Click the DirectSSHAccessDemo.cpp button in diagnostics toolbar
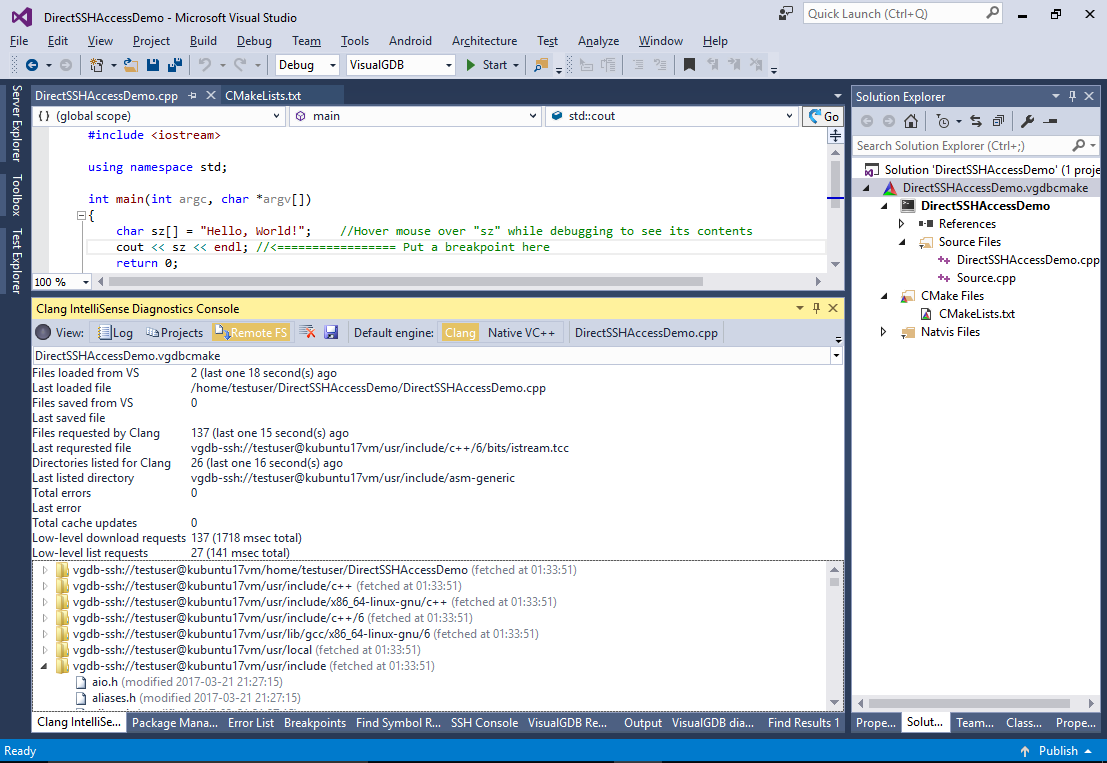Viewport: 1107px width, 763px height. click(x=646, y=332)
